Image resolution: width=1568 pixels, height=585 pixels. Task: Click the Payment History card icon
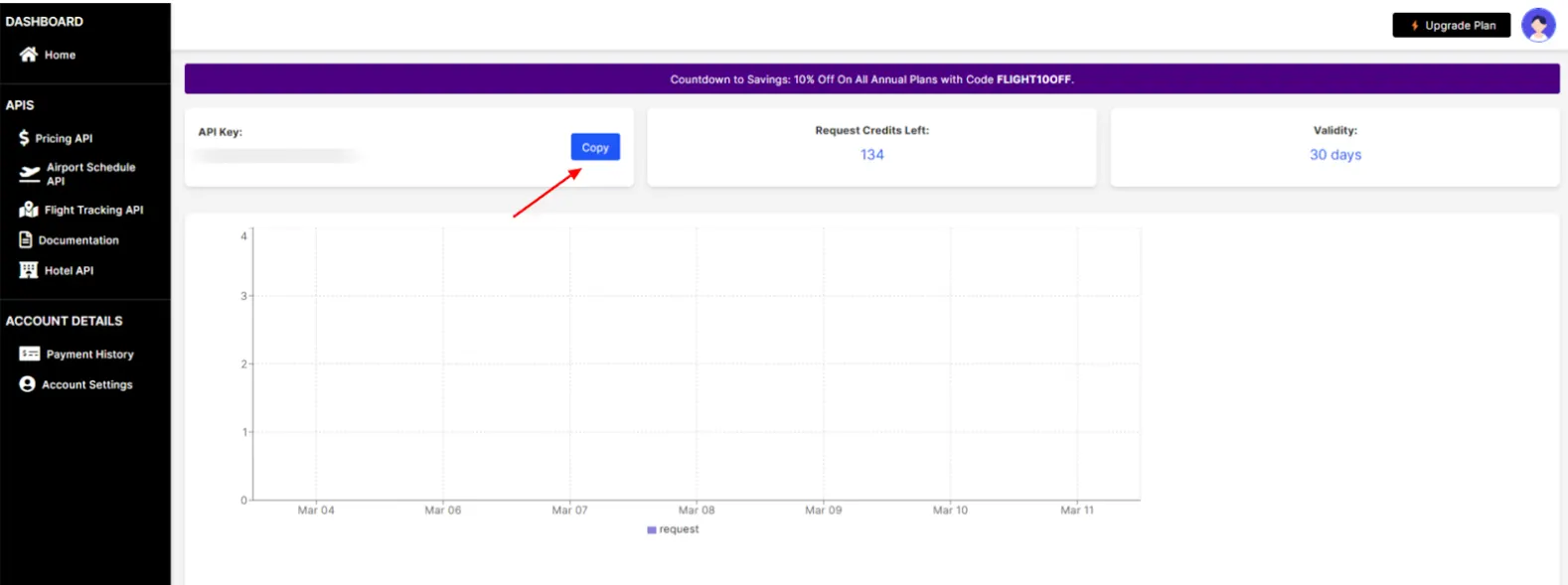(30, 354)
